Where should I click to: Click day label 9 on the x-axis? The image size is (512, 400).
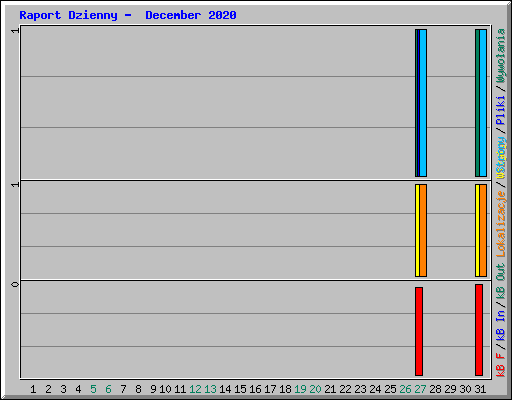point(153,389)
